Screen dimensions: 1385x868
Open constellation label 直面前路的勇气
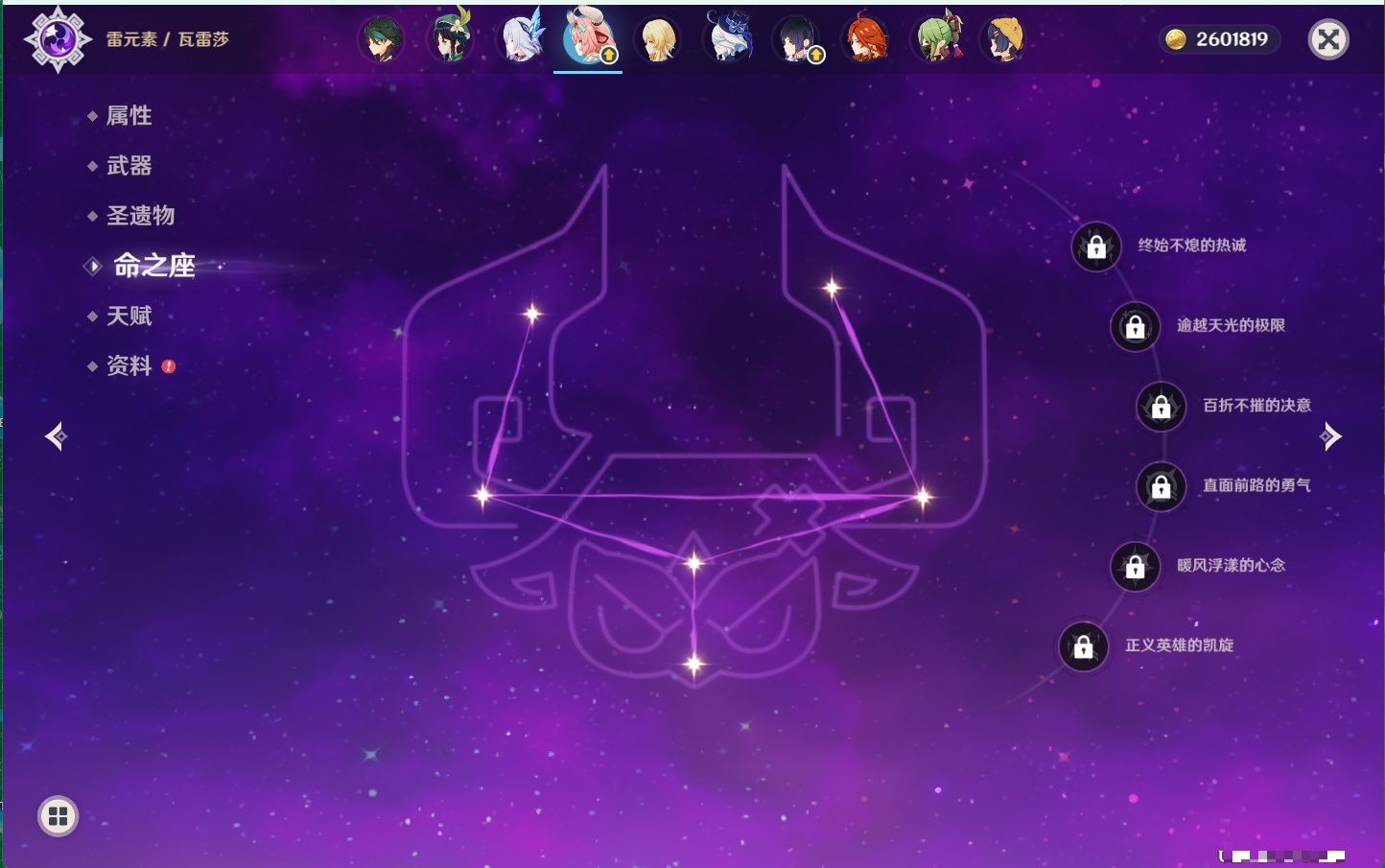click(x=1256, y=485)
